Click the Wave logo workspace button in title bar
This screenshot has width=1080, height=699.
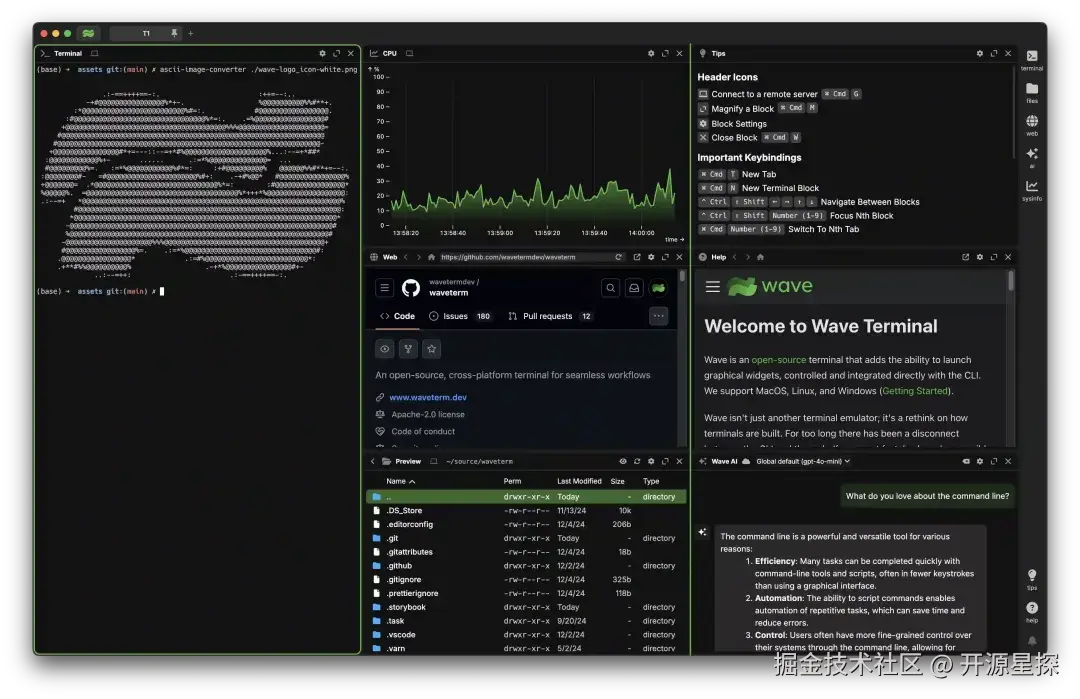[88, 33]
